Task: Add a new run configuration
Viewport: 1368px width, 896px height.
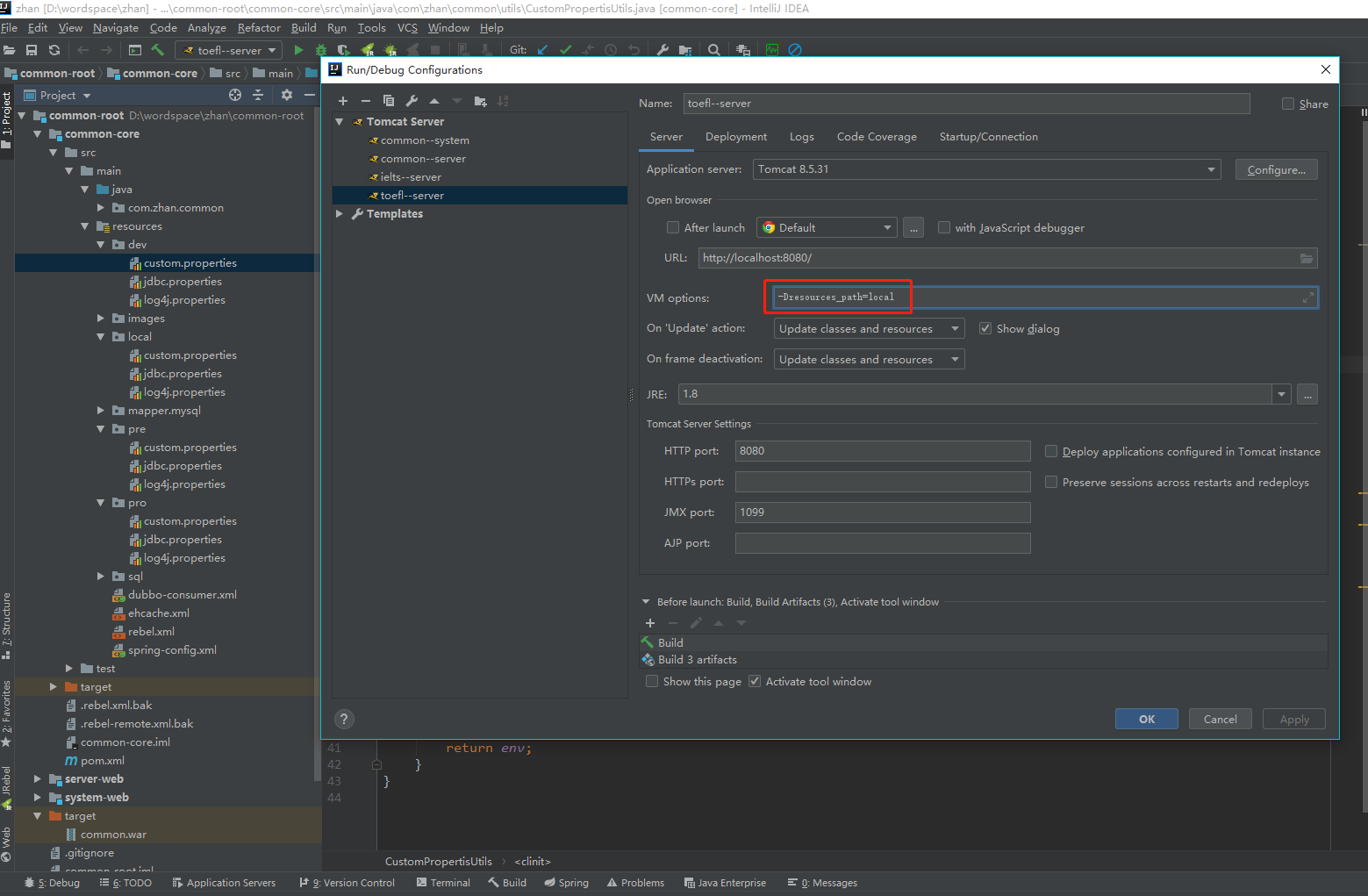Action: coord(343,101)
